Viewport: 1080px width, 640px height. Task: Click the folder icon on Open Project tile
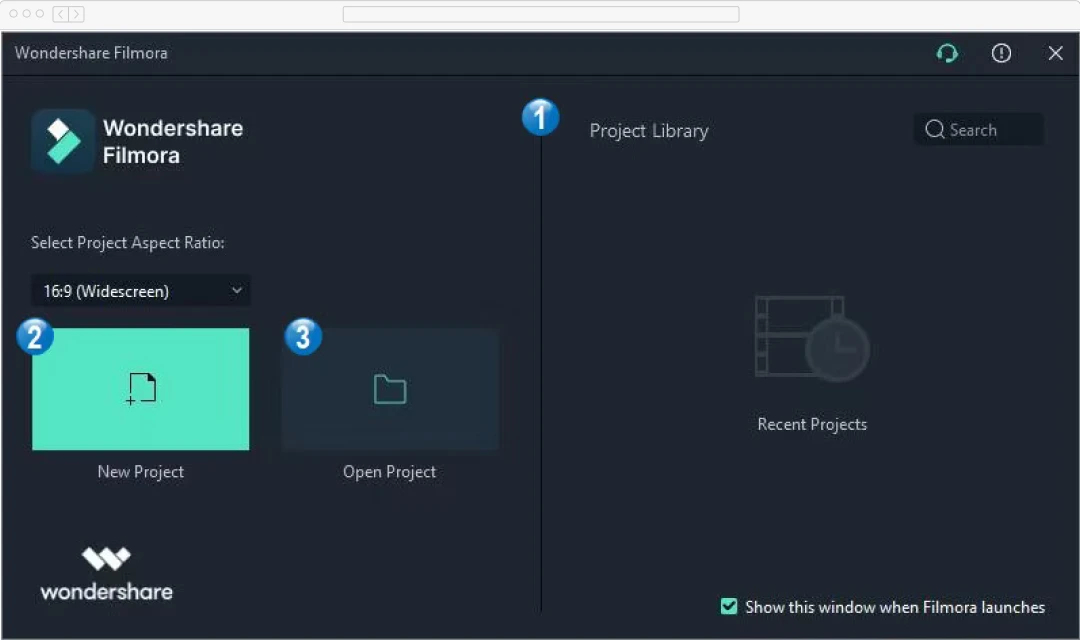[x=389, y=389]
